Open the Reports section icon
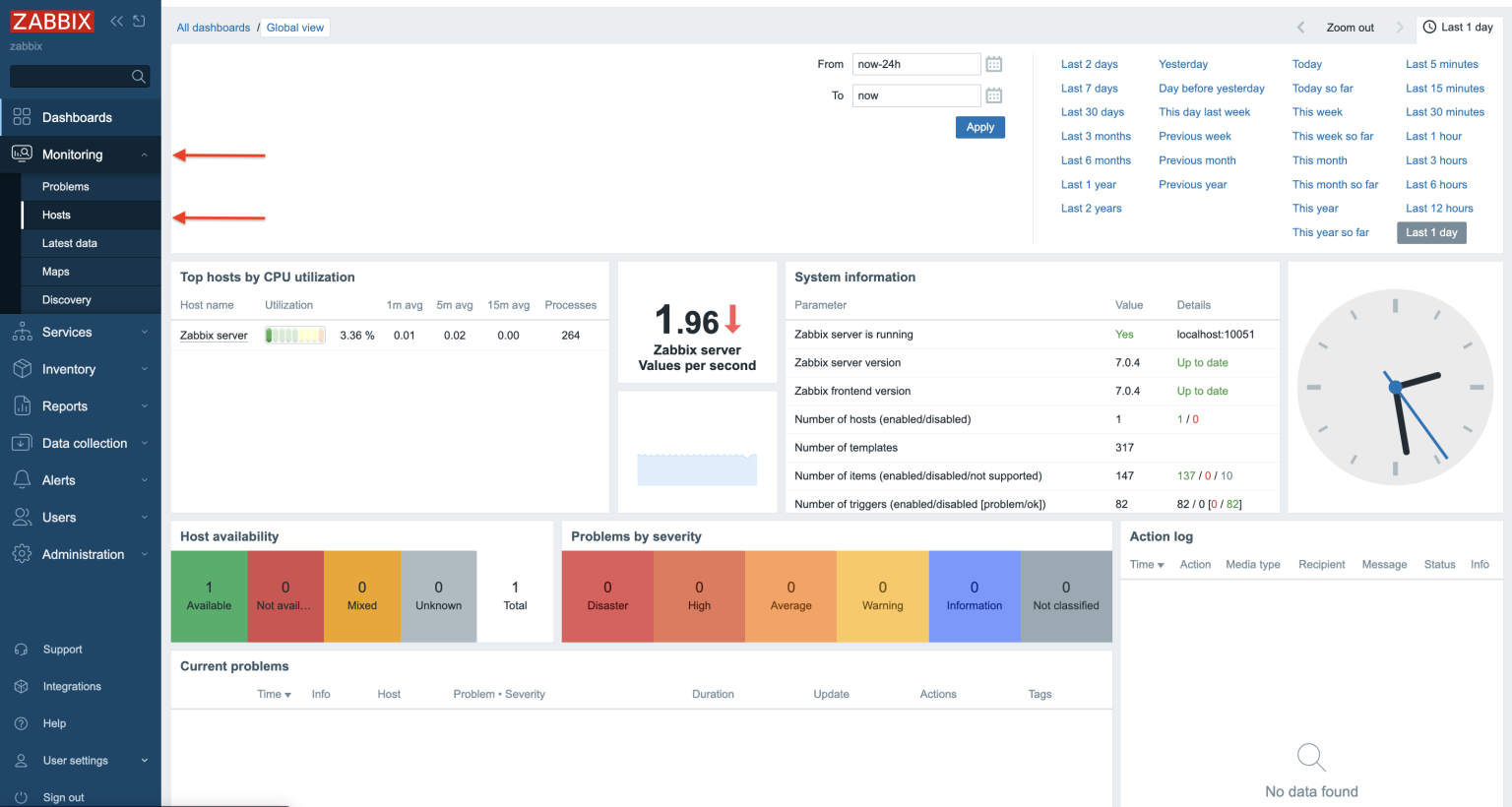Screen dimensions: 1512x807 click(22, 405)
